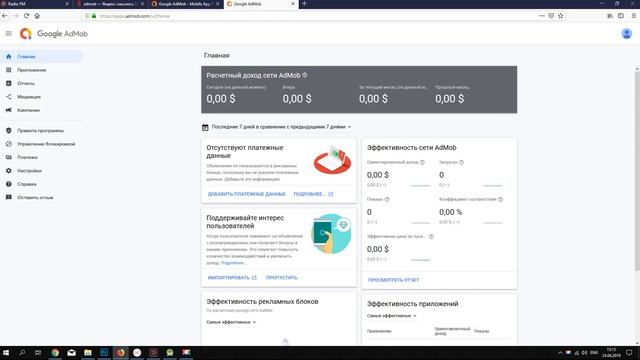640x360 pixels.
Task: Click the phone reward illustration thumbnail
Action: [331, 233]
